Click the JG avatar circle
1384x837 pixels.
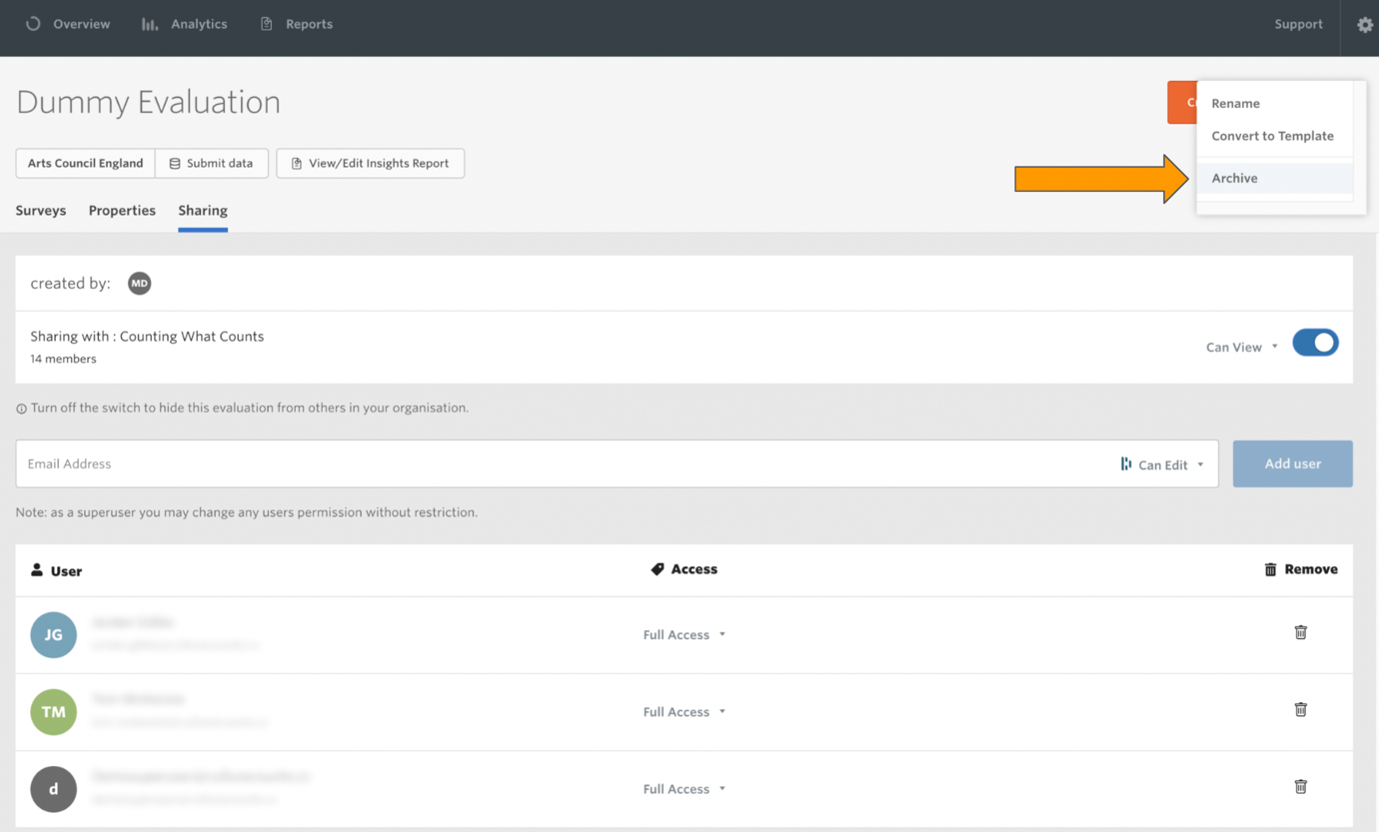(x=54, y=637)
